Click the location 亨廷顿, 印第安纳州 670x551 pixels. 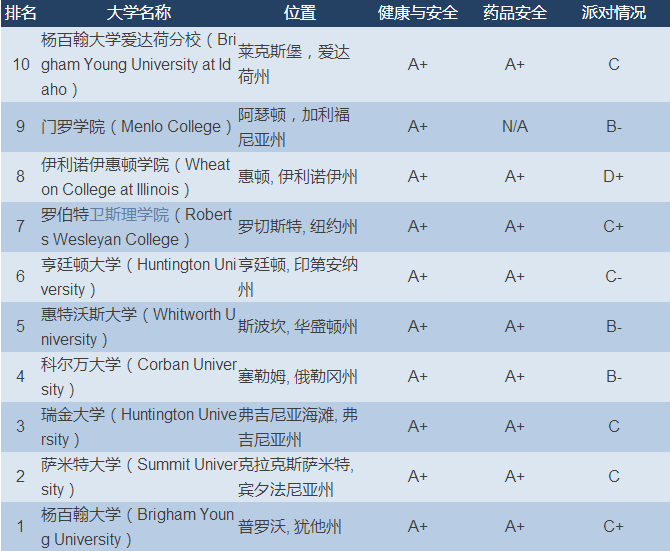click(298, 277)
